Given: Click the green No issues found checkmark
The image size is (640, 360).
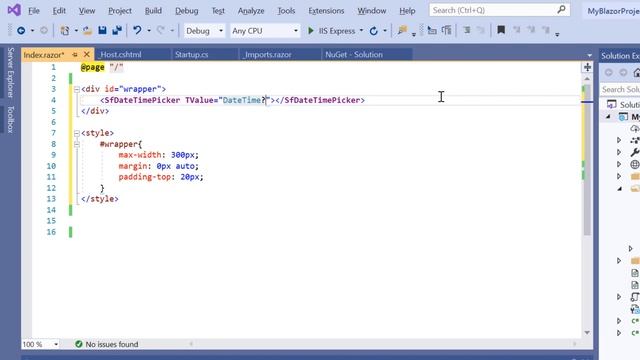Looking at the screenshot, I should click(79, 344).
